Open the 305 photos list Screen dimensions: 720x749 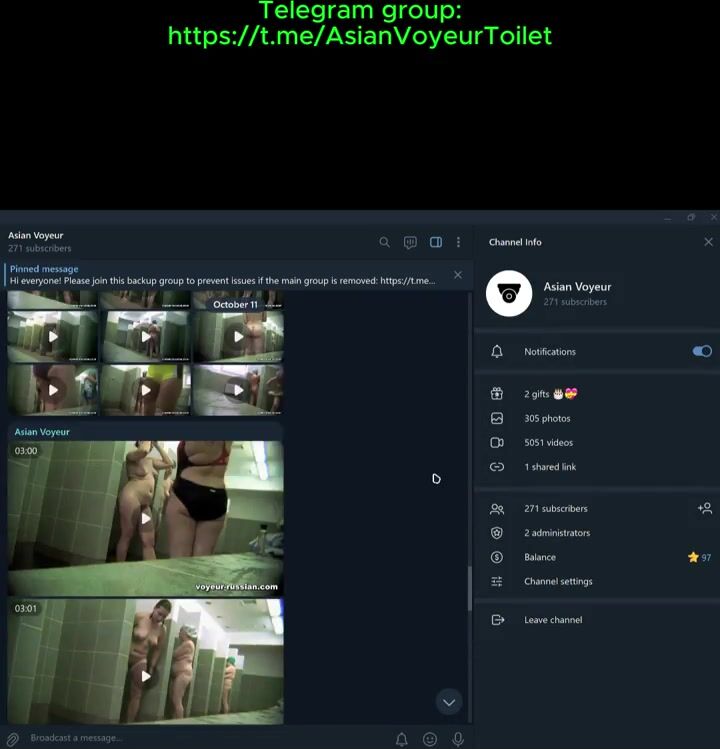(597, 418)
